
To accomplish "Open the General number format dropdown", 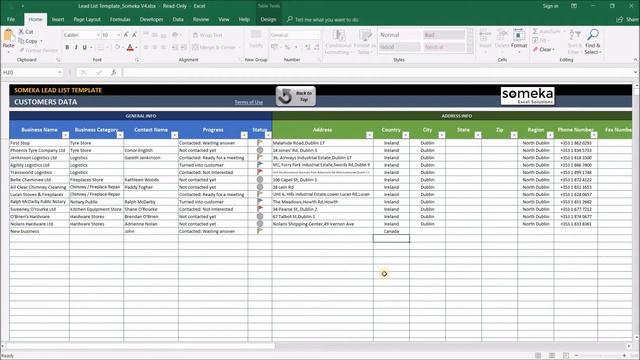I will pos(318,35).
